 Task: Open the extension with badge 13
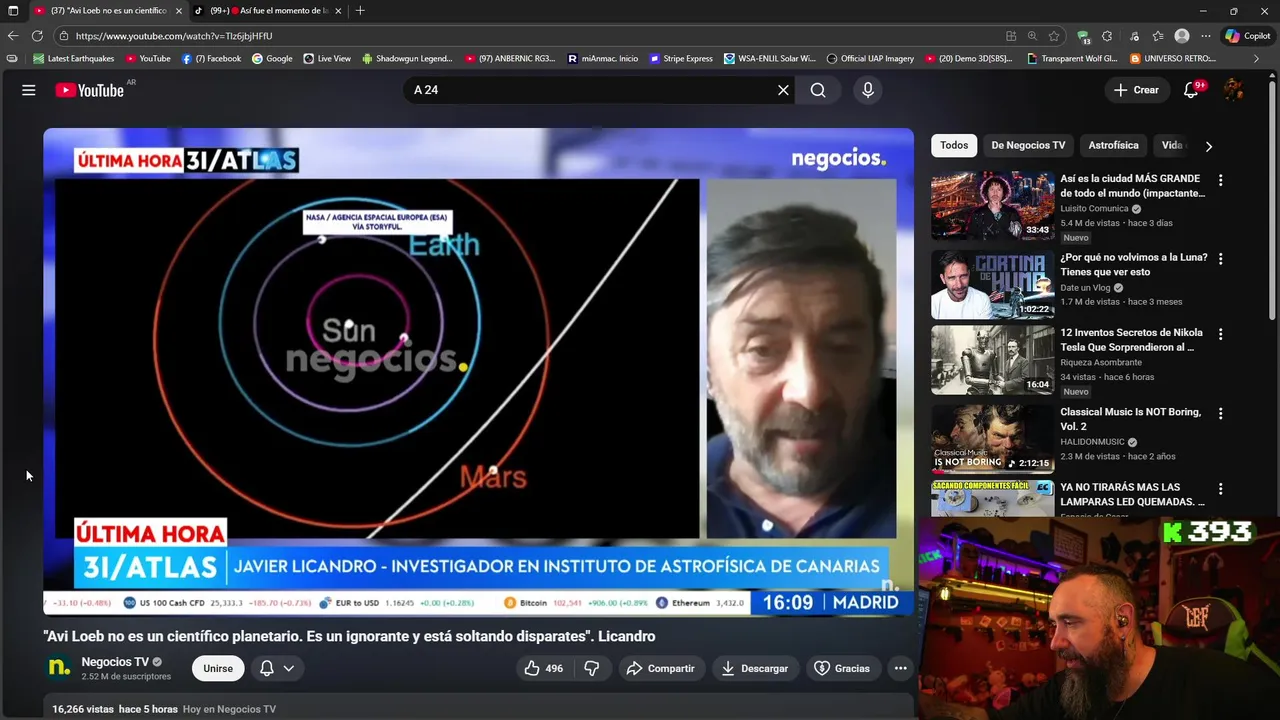click(1083, 35)
